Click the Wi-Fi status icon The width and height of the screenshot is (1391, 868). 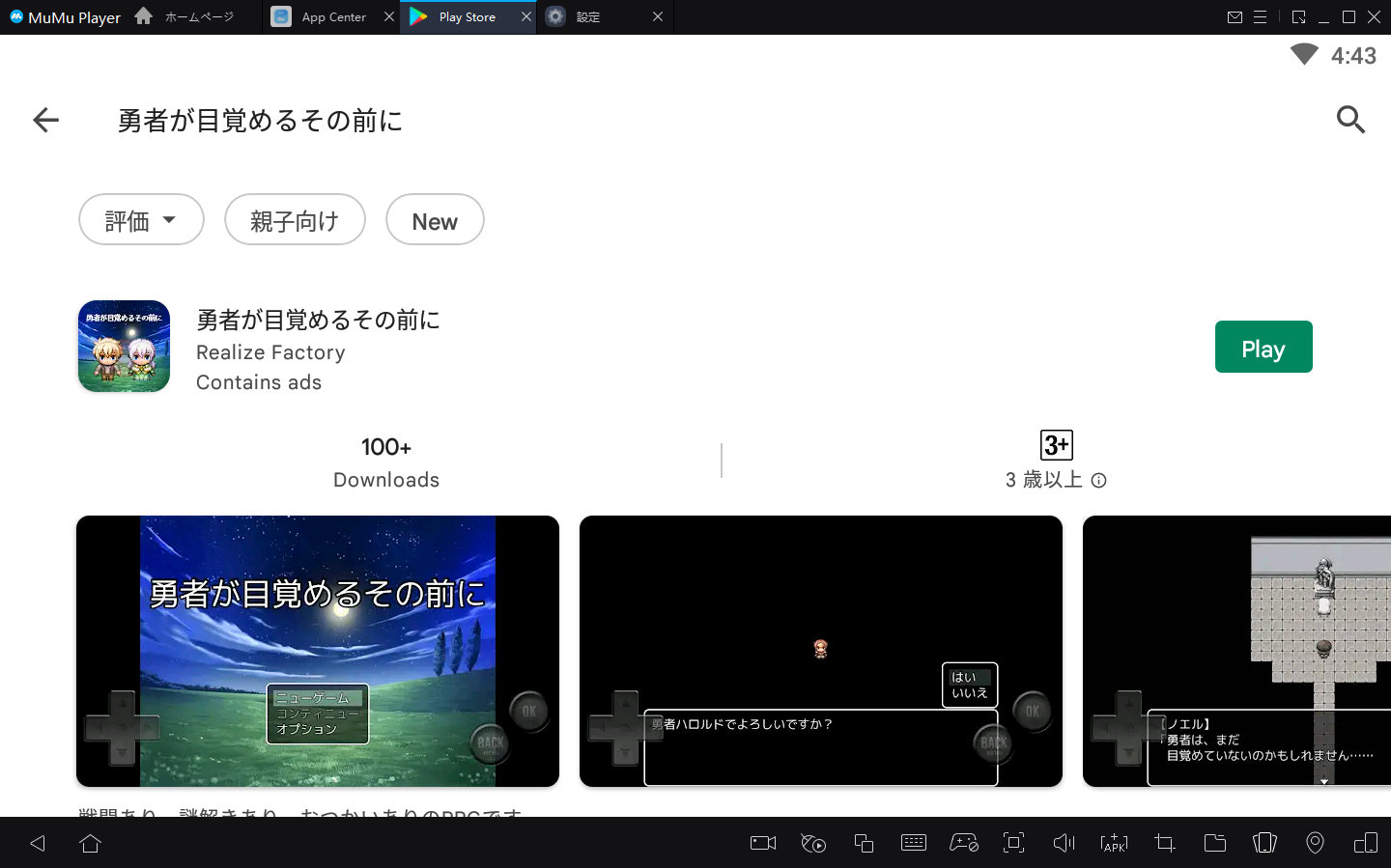[1304, 54]
